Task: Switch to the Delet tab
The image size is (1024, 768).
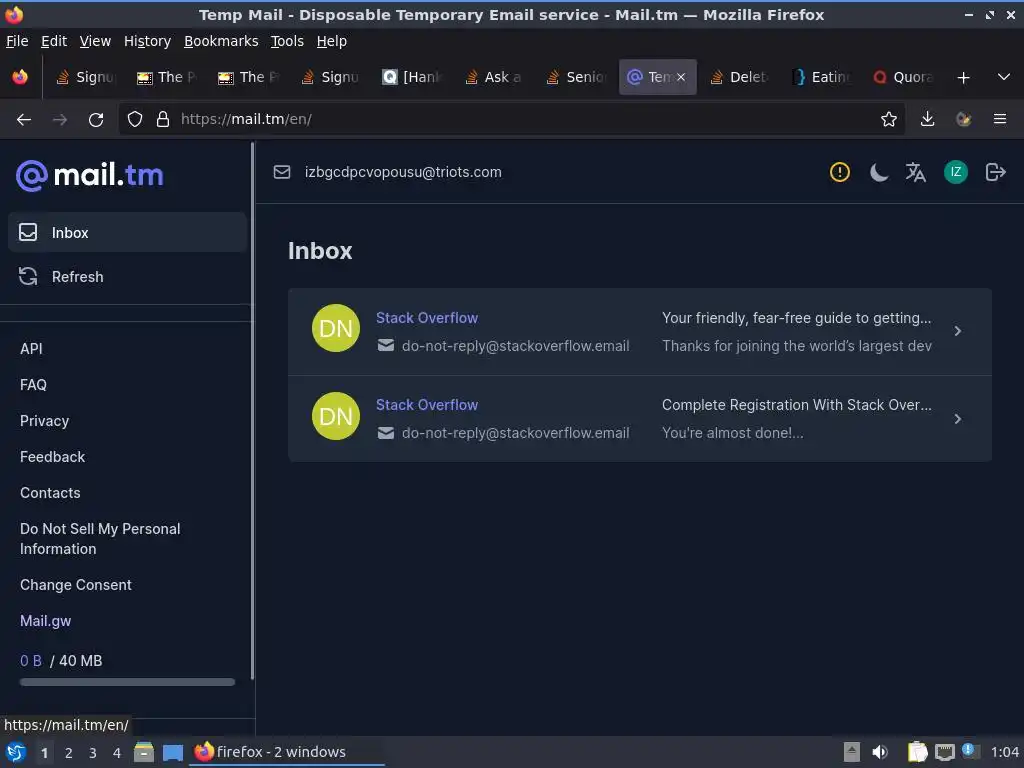Action: [741, 77]
